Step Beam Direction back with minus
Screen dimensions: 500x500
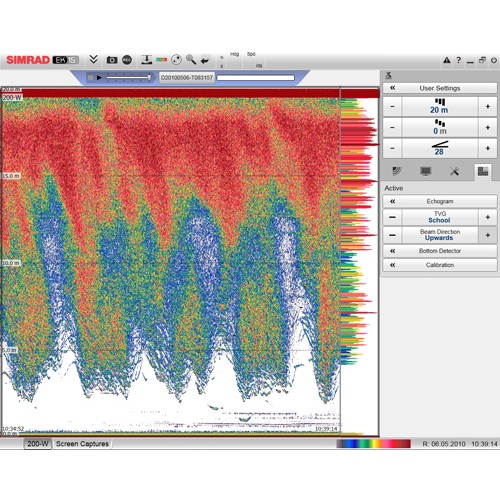click(x=392, y=235)
